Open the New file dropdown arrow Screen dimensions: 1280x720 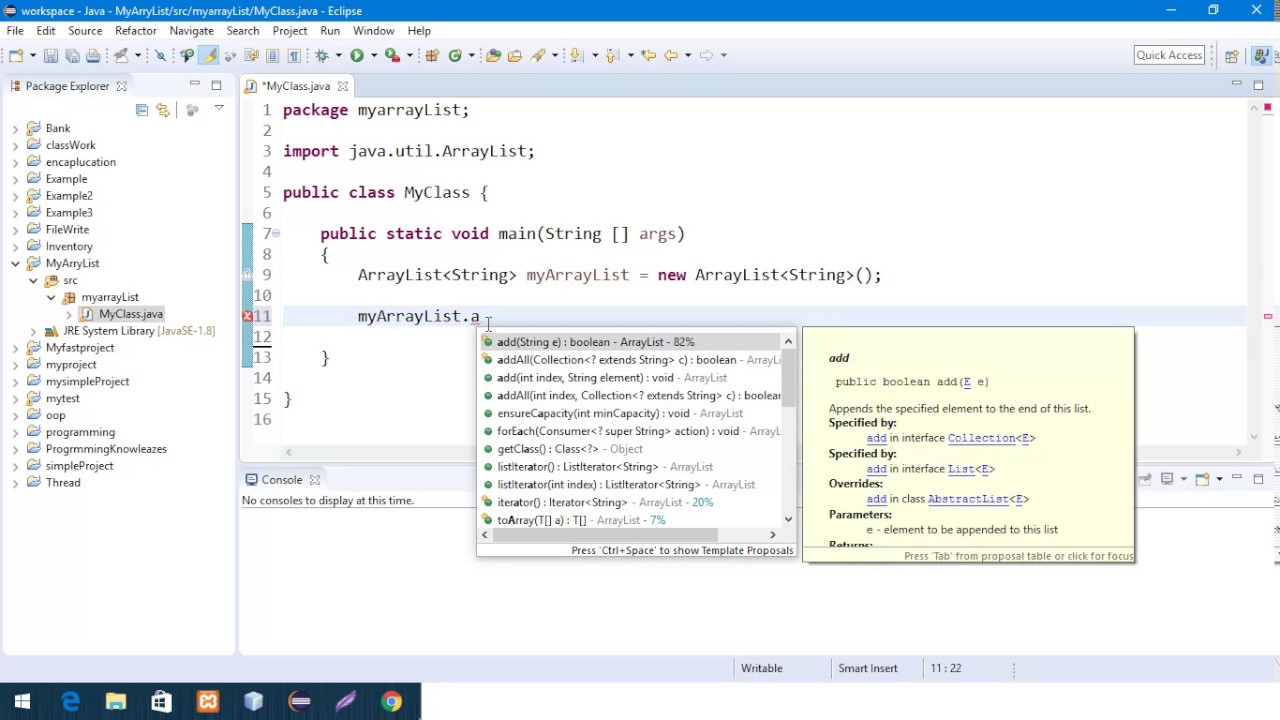pyautogui.click(x=33, y=56)
